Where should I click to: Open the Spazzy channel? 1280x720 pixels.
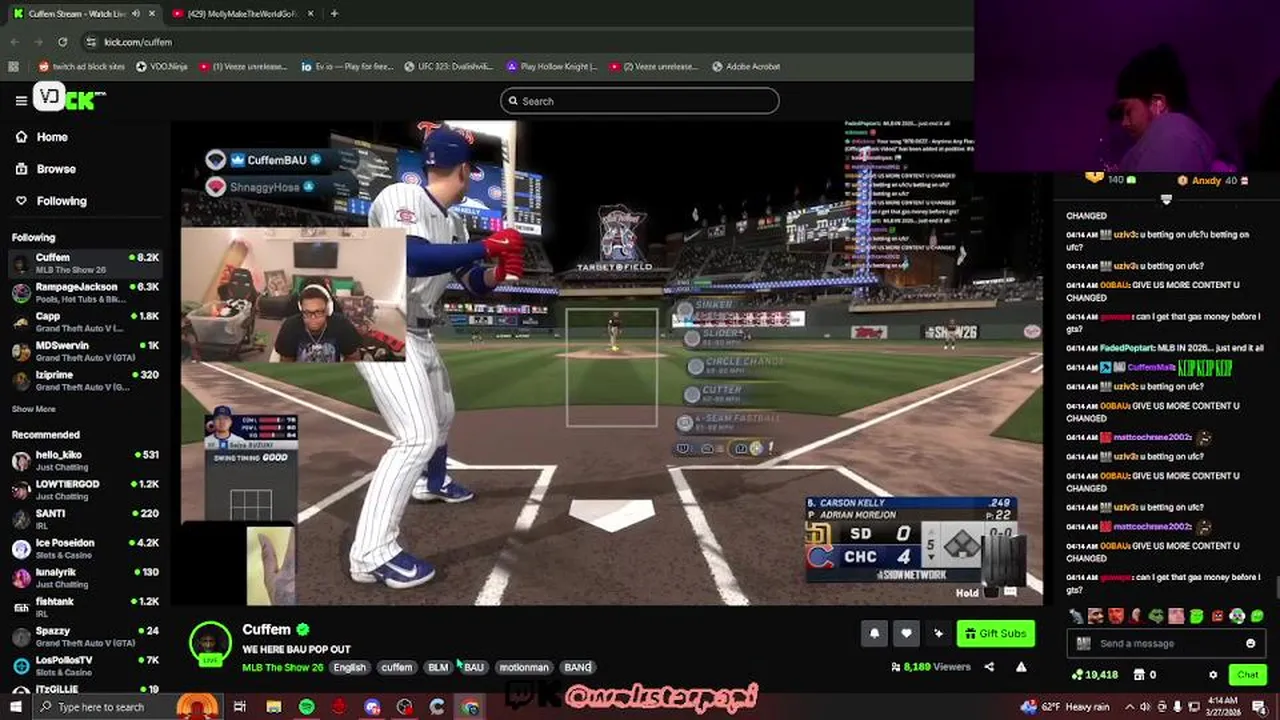coord(85,636)
